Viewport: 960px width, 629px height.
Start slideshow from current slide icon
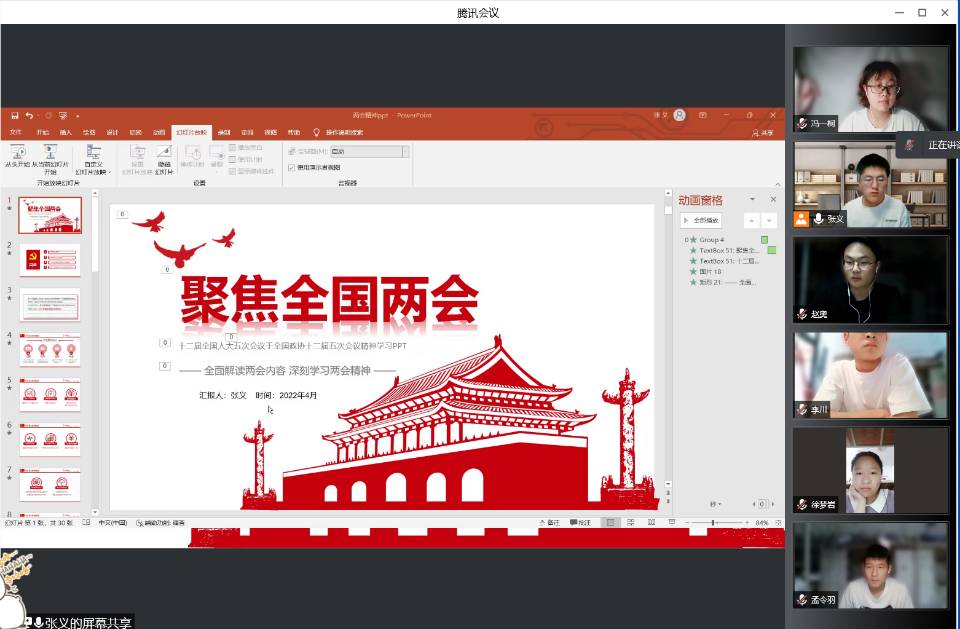click(x=50, y=152)
